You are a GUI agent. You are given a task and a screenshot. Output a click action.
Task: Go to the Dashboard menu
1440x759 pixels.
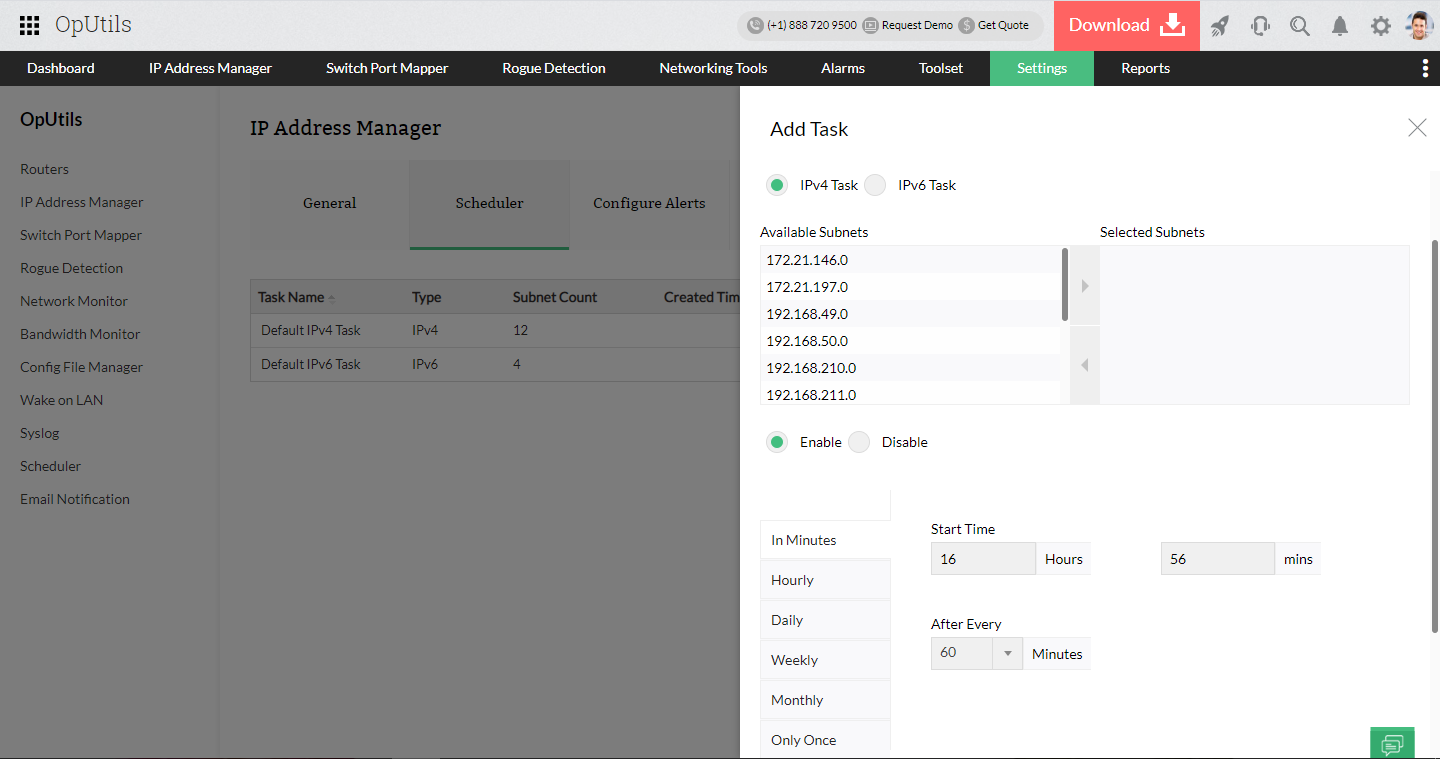[x=61, y=68]
